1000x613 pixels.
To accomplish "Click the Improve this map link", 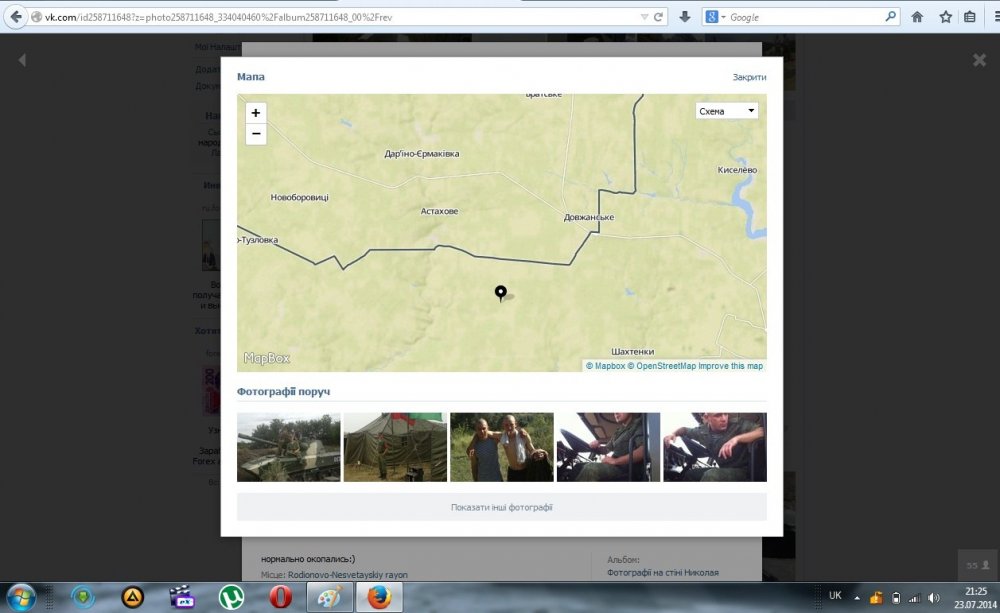I will coord(730,366).
